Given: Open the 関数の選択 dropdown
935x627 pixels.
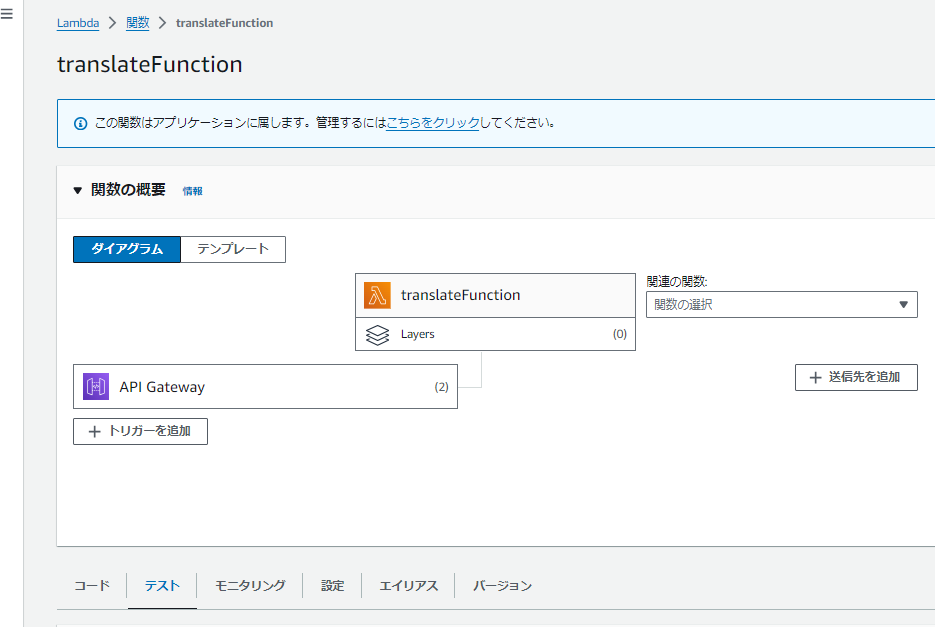Looking at the screenshot, I should [x=781, y=305].
